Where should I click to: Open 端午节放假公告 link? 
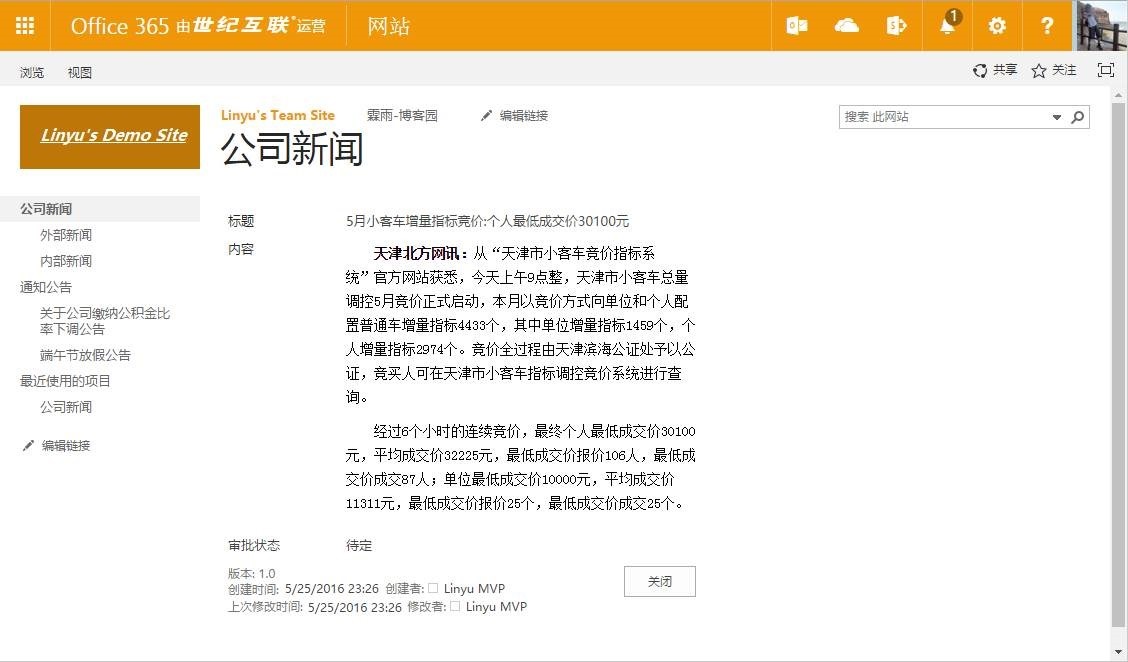[x=86, y=355]
